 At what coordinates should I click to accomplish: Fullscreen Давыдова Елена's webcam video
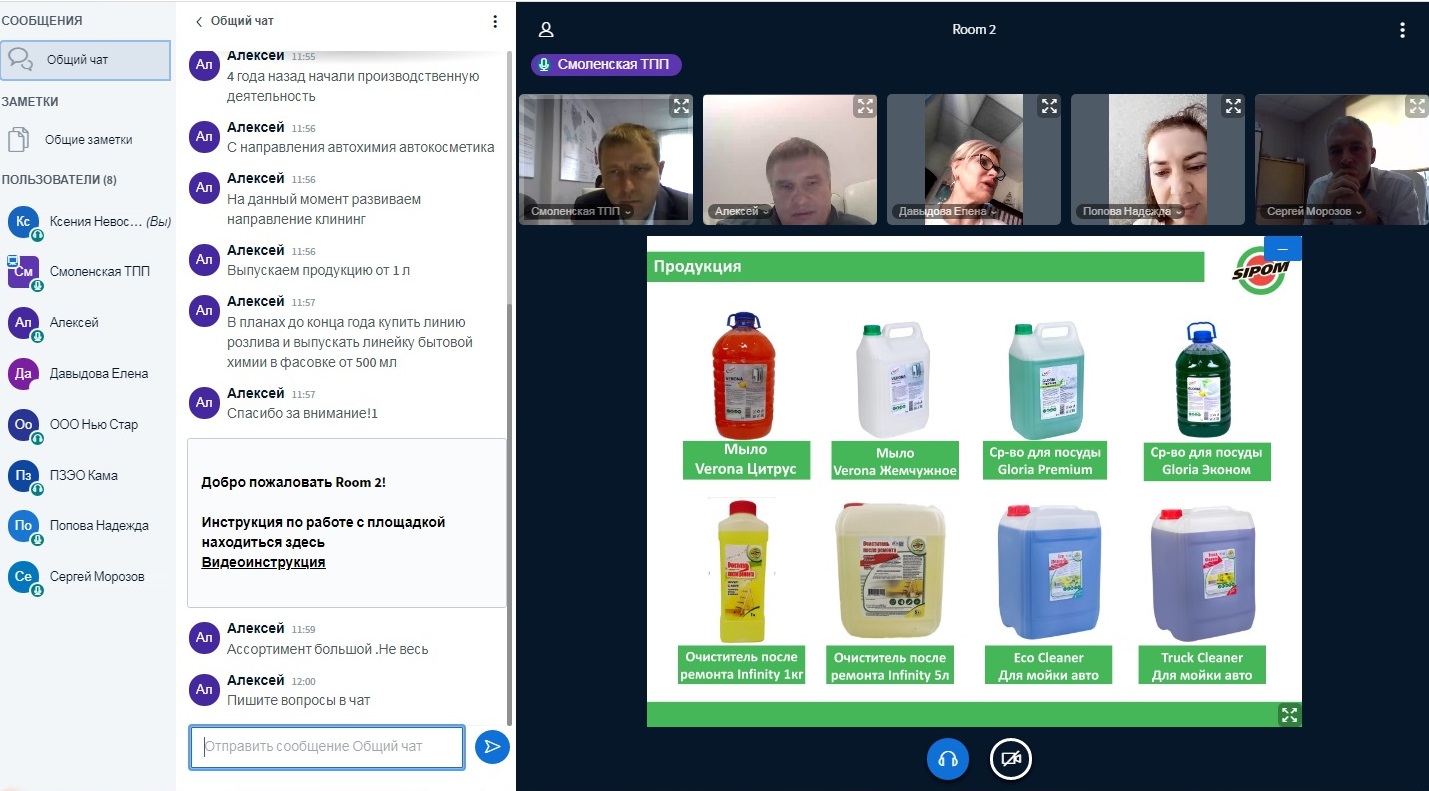(1048, 105)
